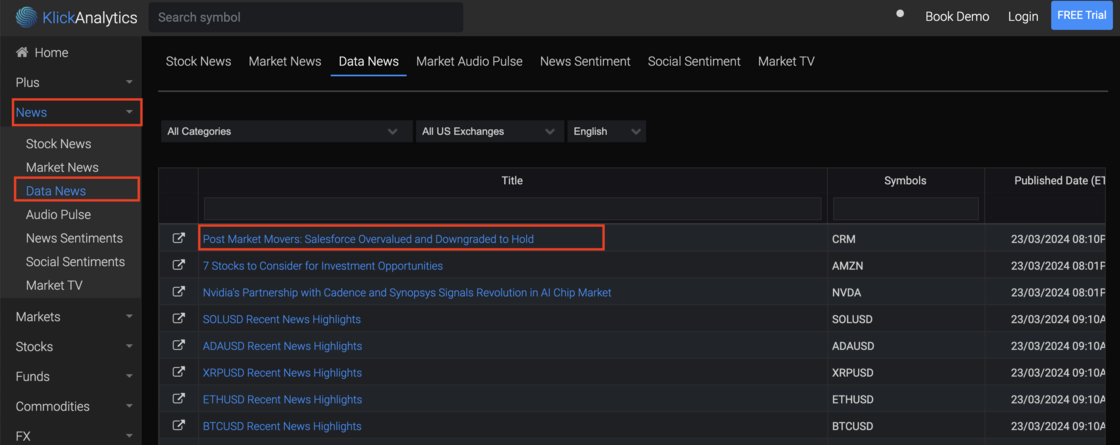1120x445 pixels.
Task: Open the Social Sentiment tab
Action: point(694,61)
